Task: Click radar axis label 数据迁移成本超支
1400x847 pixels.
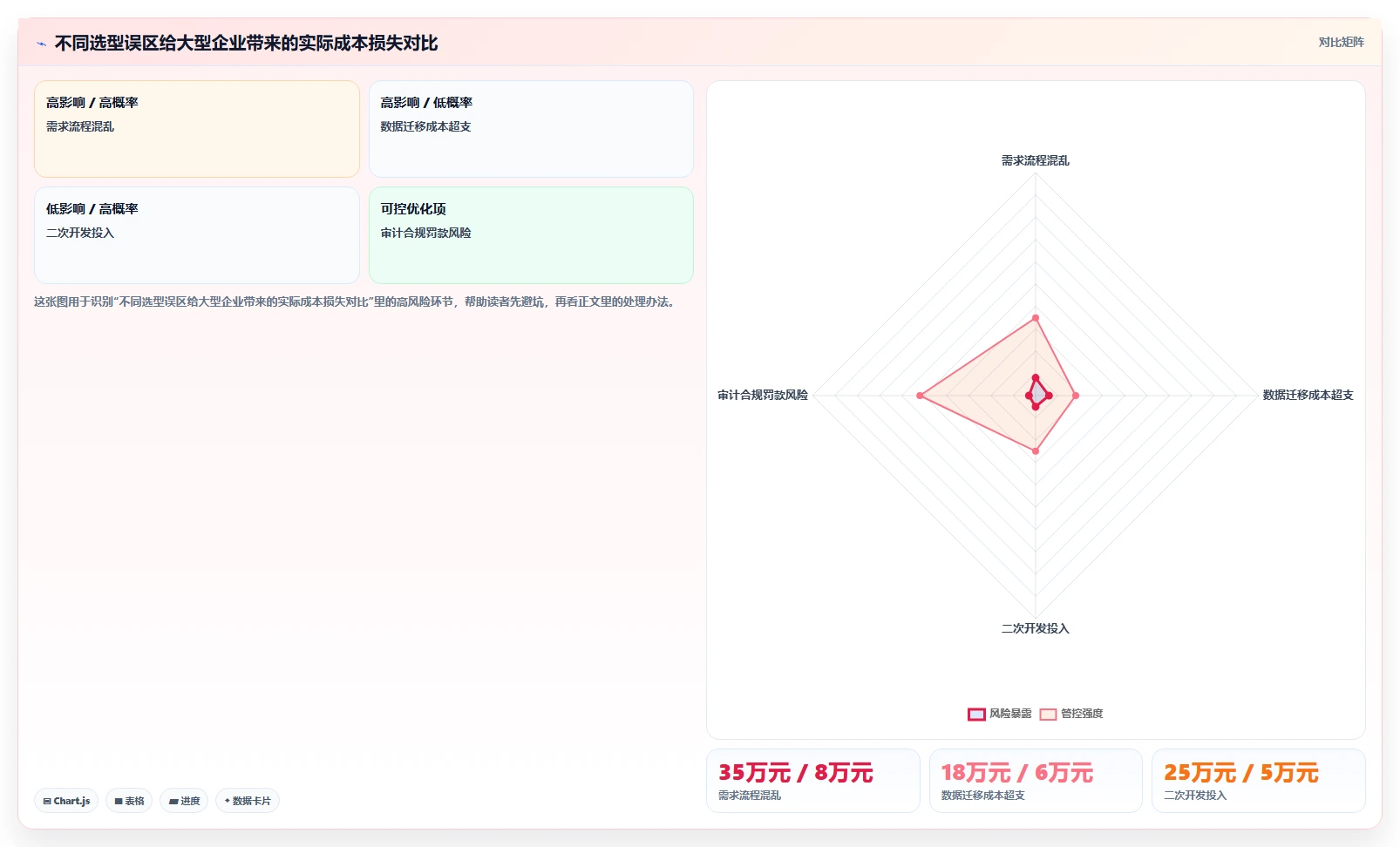Action: click(1308, 395)
